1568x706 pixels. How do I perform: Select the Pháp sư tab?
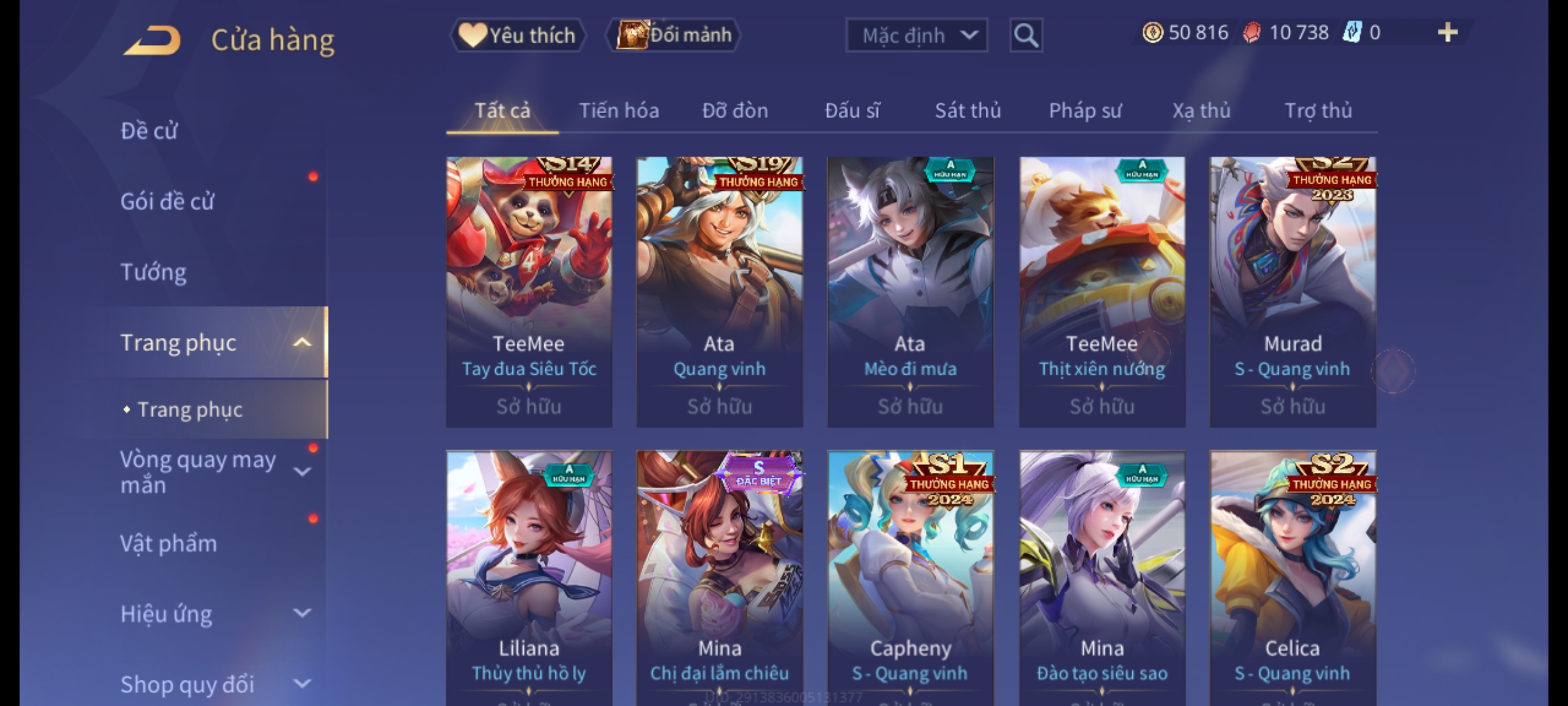coord(1085,110)
